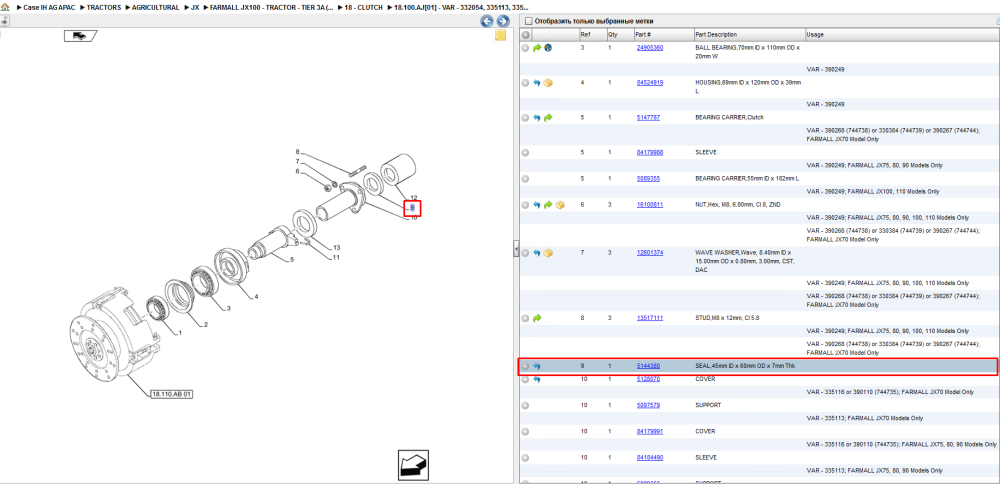
Task: Open part number link 5147787
Action: pos(648,118)
